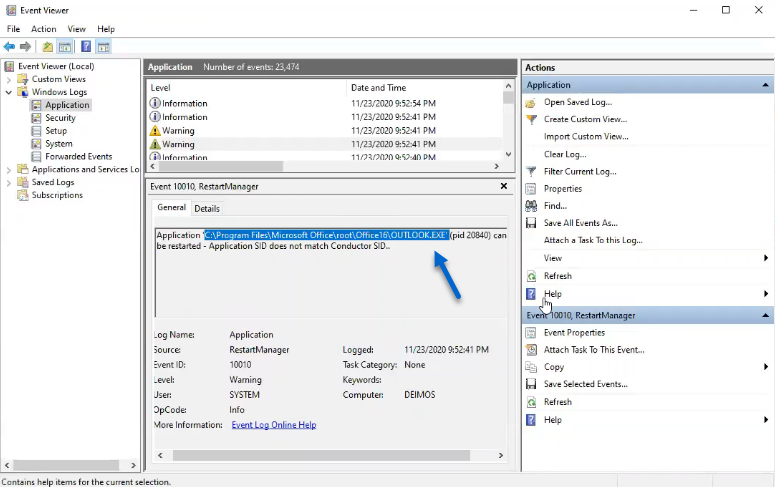Click the Find binoculars icon
Image resolution: width=775 pixels, height=487 pixels.
(532, 206)
